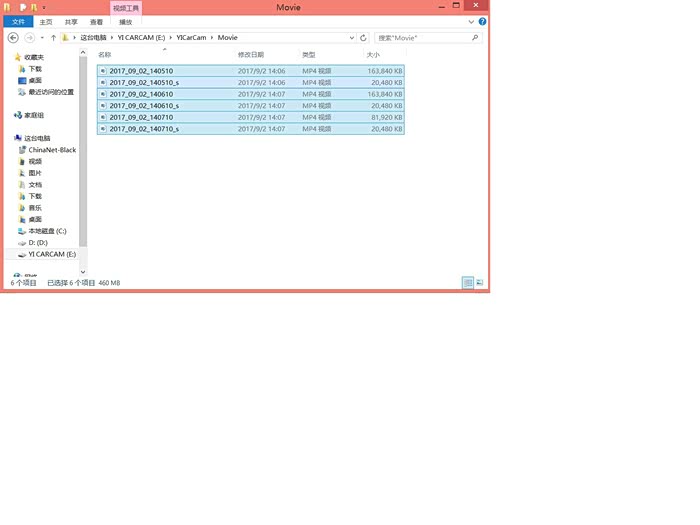Switch to details view layout
The image size is (700, 525).
pos(467,283)
